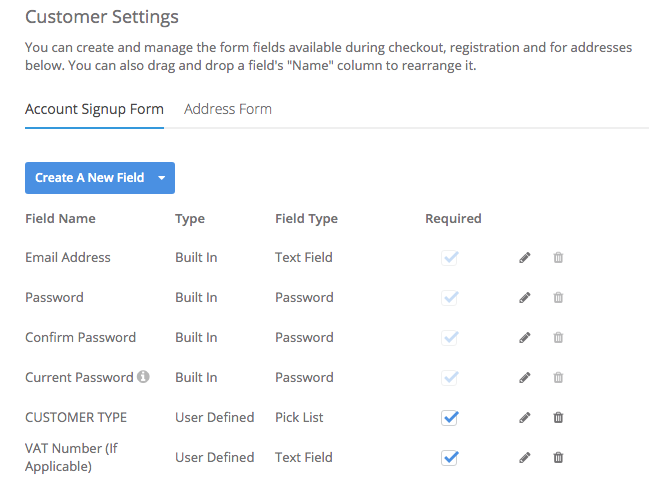Viewport: 649px width, 483px height.
Task: Click Required checkbox in Confirm Password row
Action: pos(450,338)
